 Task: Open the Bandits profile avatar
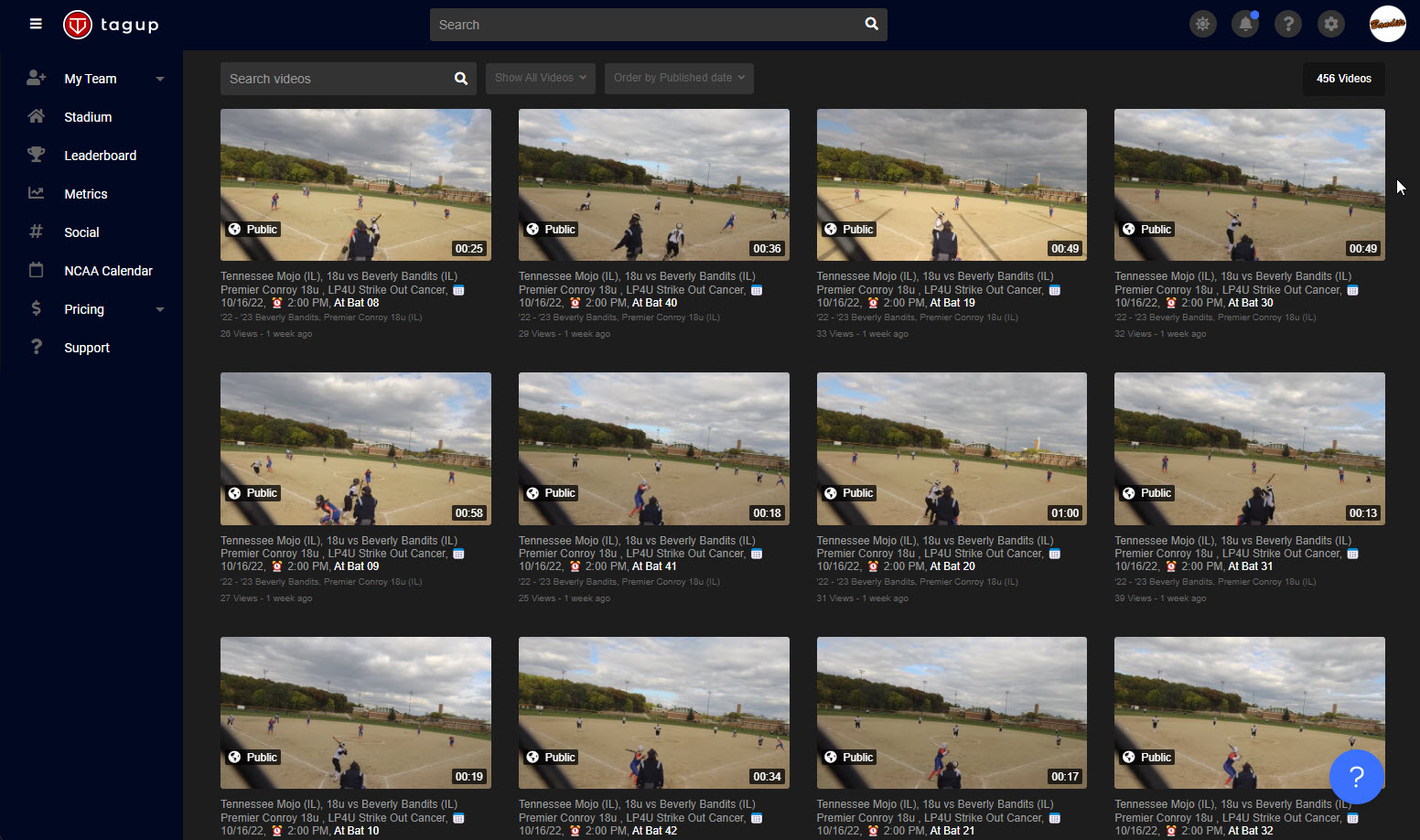1387,25
